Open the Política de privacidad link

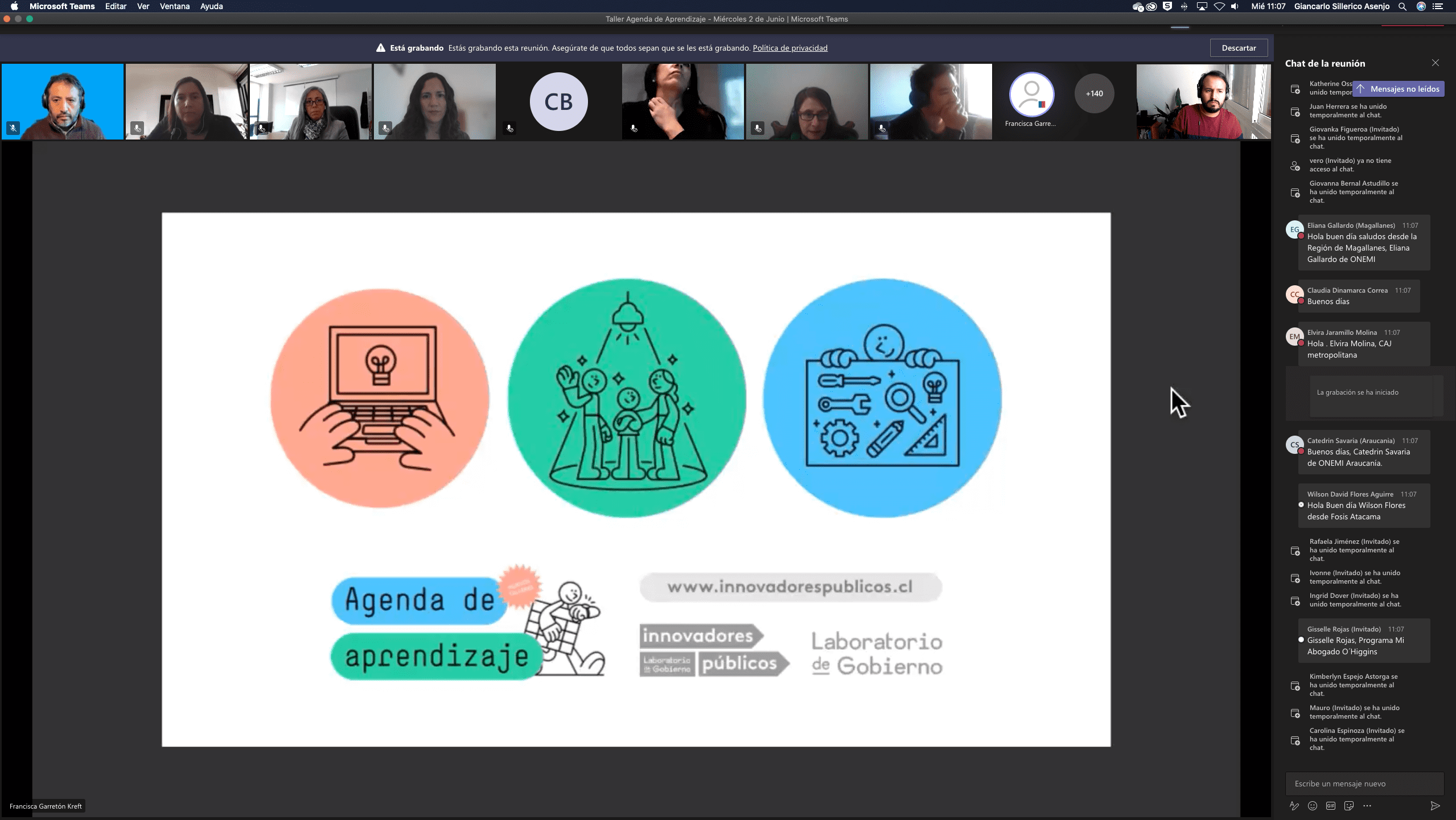pos(790,48)
